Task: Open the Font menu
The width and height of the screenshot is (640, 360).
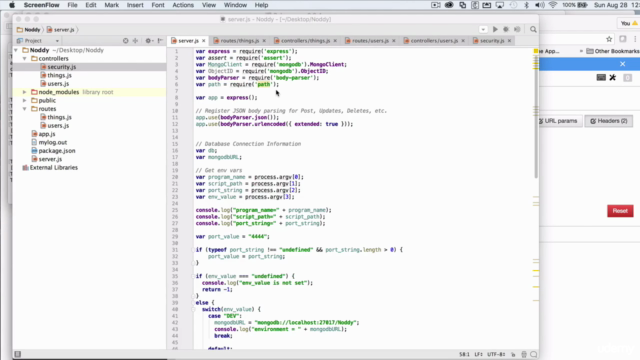Action: (x=158, y=5)
